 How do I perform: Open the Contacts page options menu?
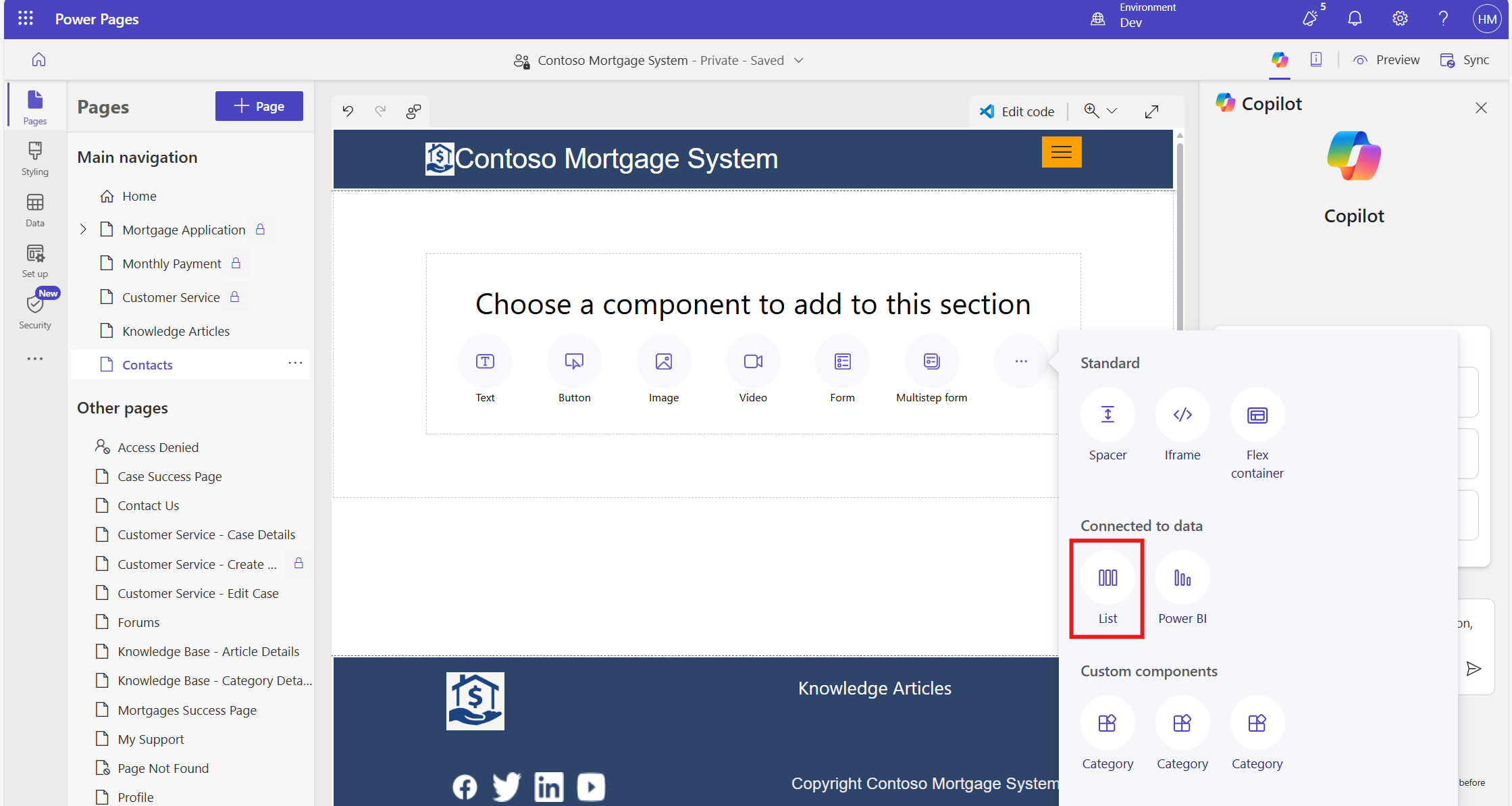click(295, 363)
